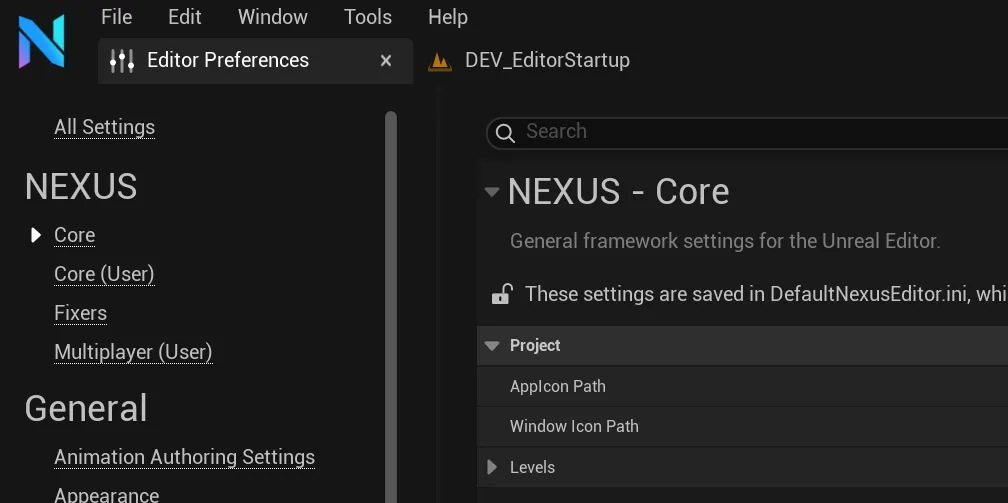
Task: Click the General category heading
Action: tap(86, 408)
